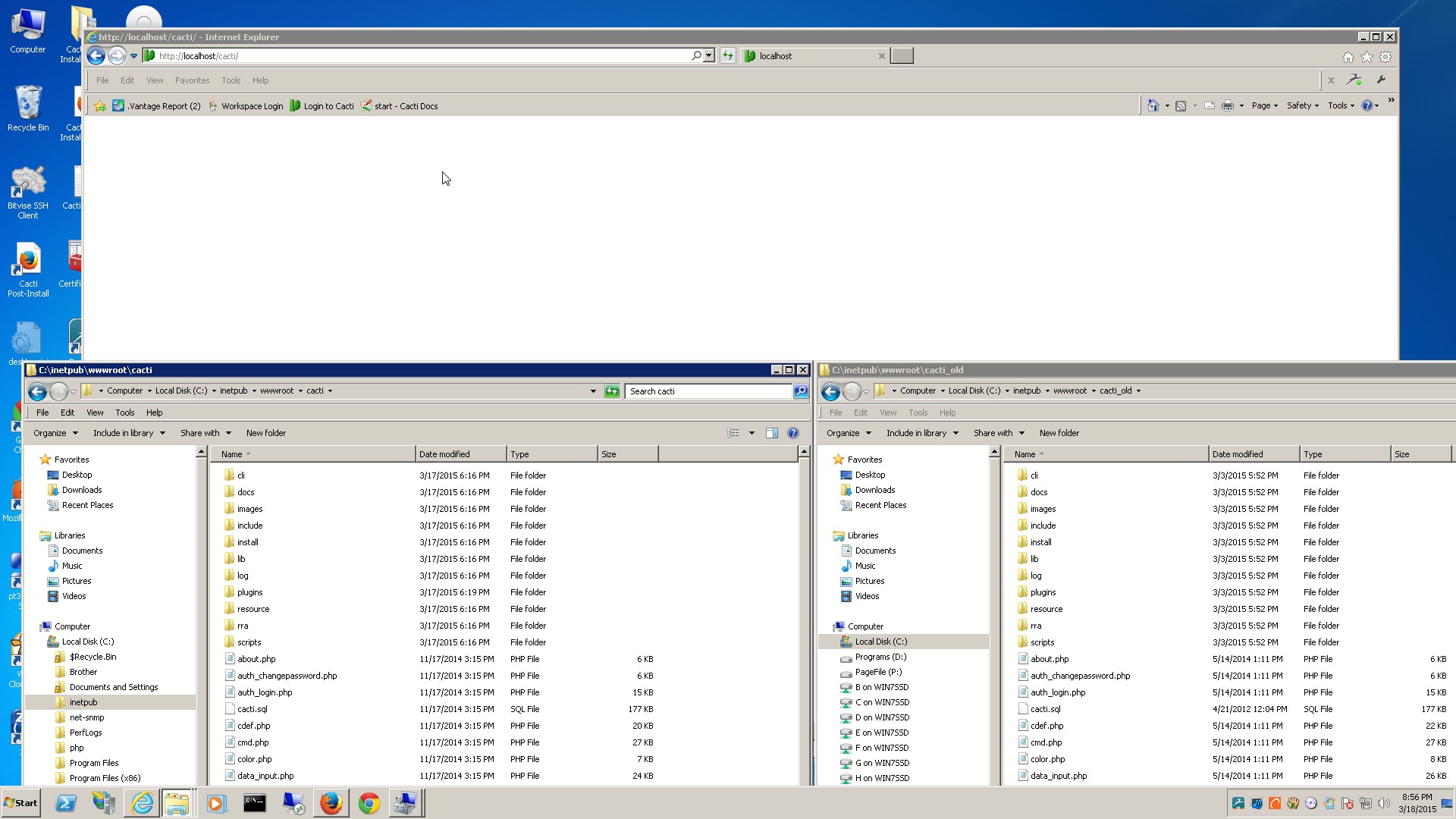Click start - Cacti Docs favorites link

400,106
